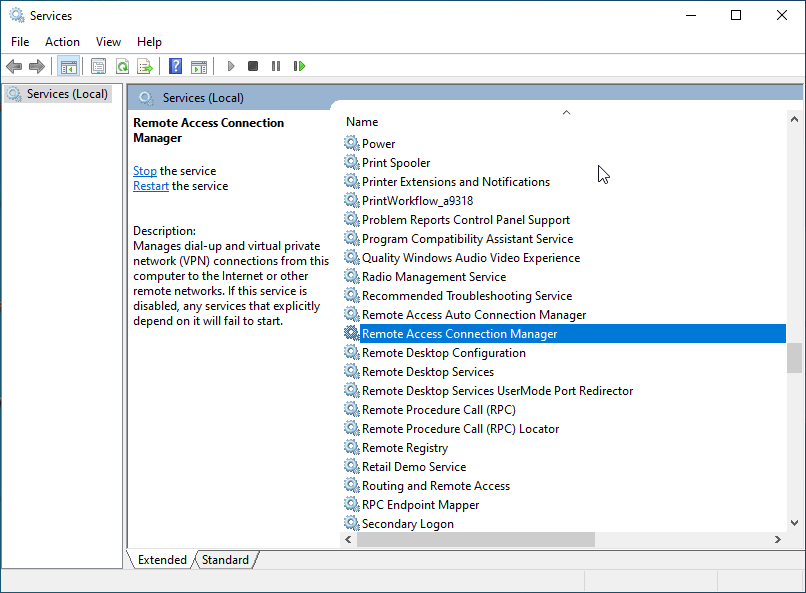Open the View menu
The height and width of the screenshot is (593, 806).
click(x=108, y=42)
